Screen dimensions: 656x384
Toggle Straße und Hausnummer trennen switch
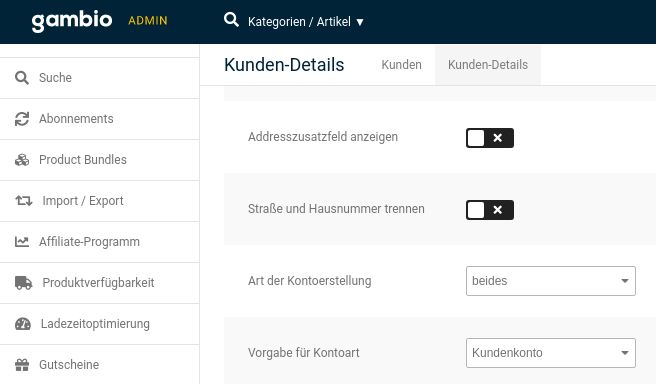pyautogui.click(x=490, y=210)
